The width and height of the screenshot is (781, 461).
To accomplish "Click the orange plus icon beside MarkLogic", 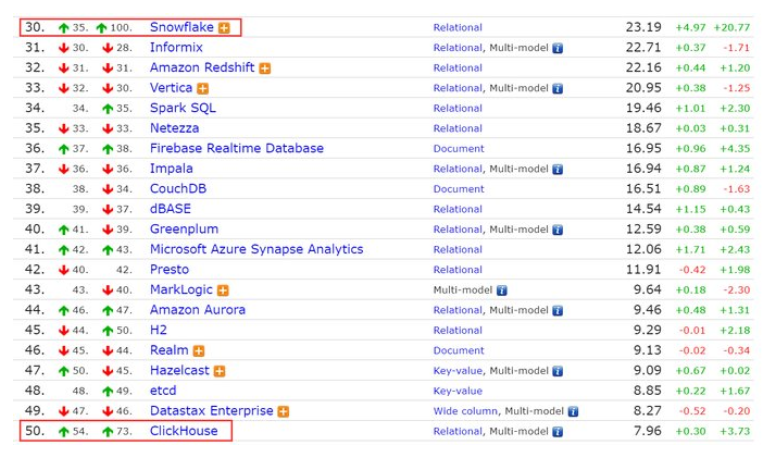I will coord(223,290).
